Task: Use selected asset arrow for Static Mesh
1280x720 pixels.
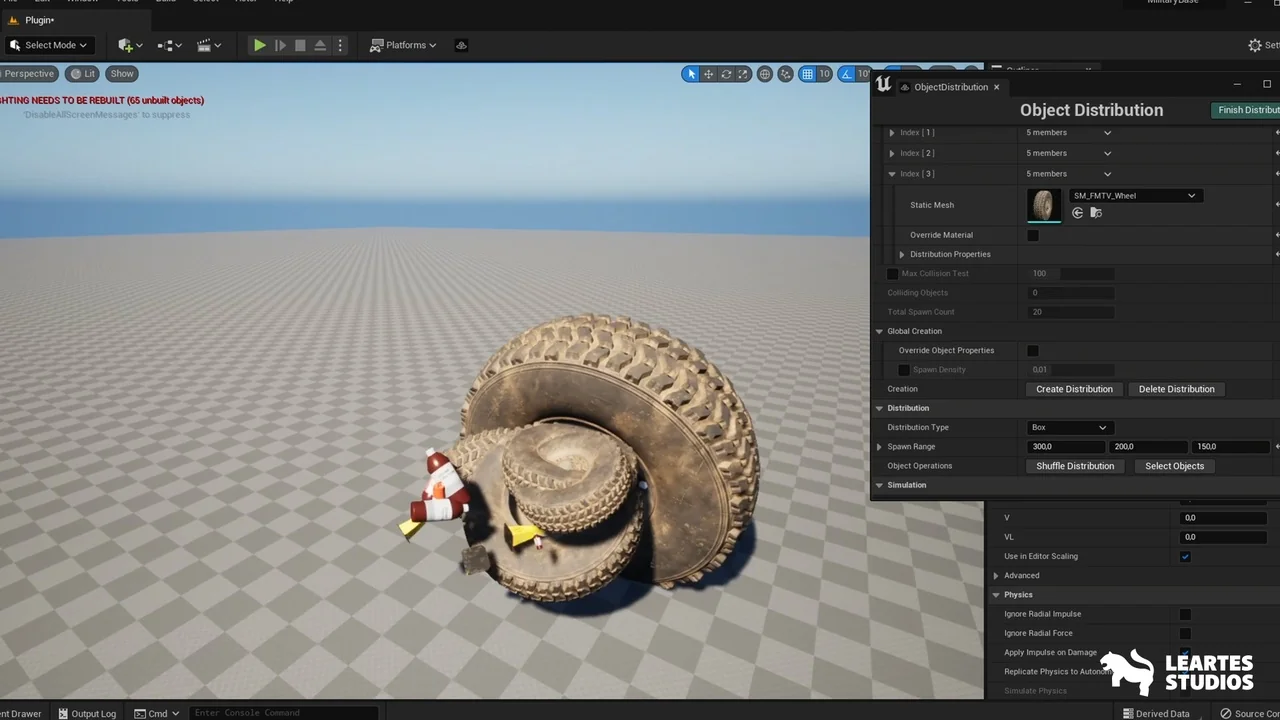Action: 1077,213
